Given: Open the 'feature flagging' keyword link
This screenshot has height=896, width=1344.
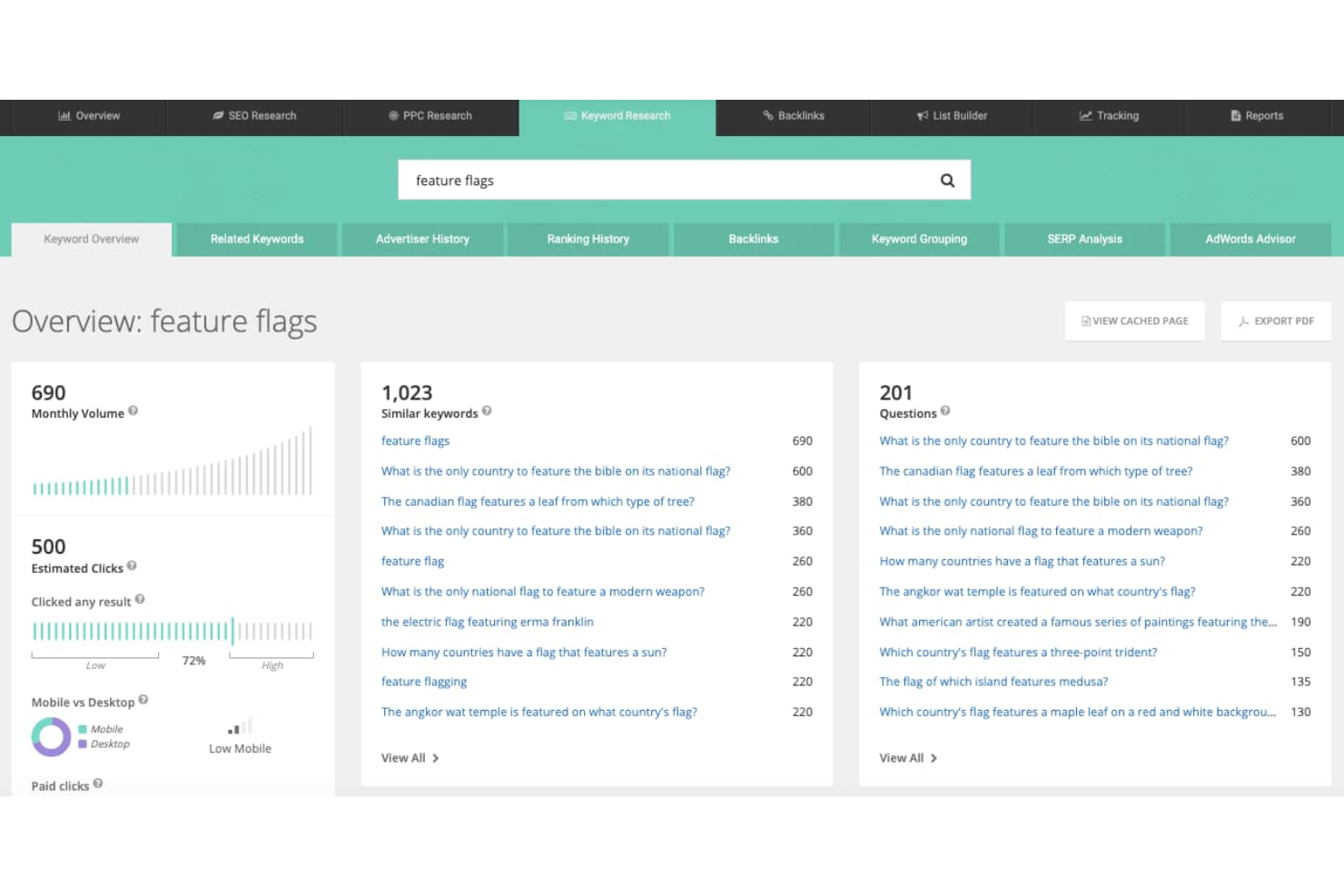Looking at the screenshot, I should (x=424, y=682).
